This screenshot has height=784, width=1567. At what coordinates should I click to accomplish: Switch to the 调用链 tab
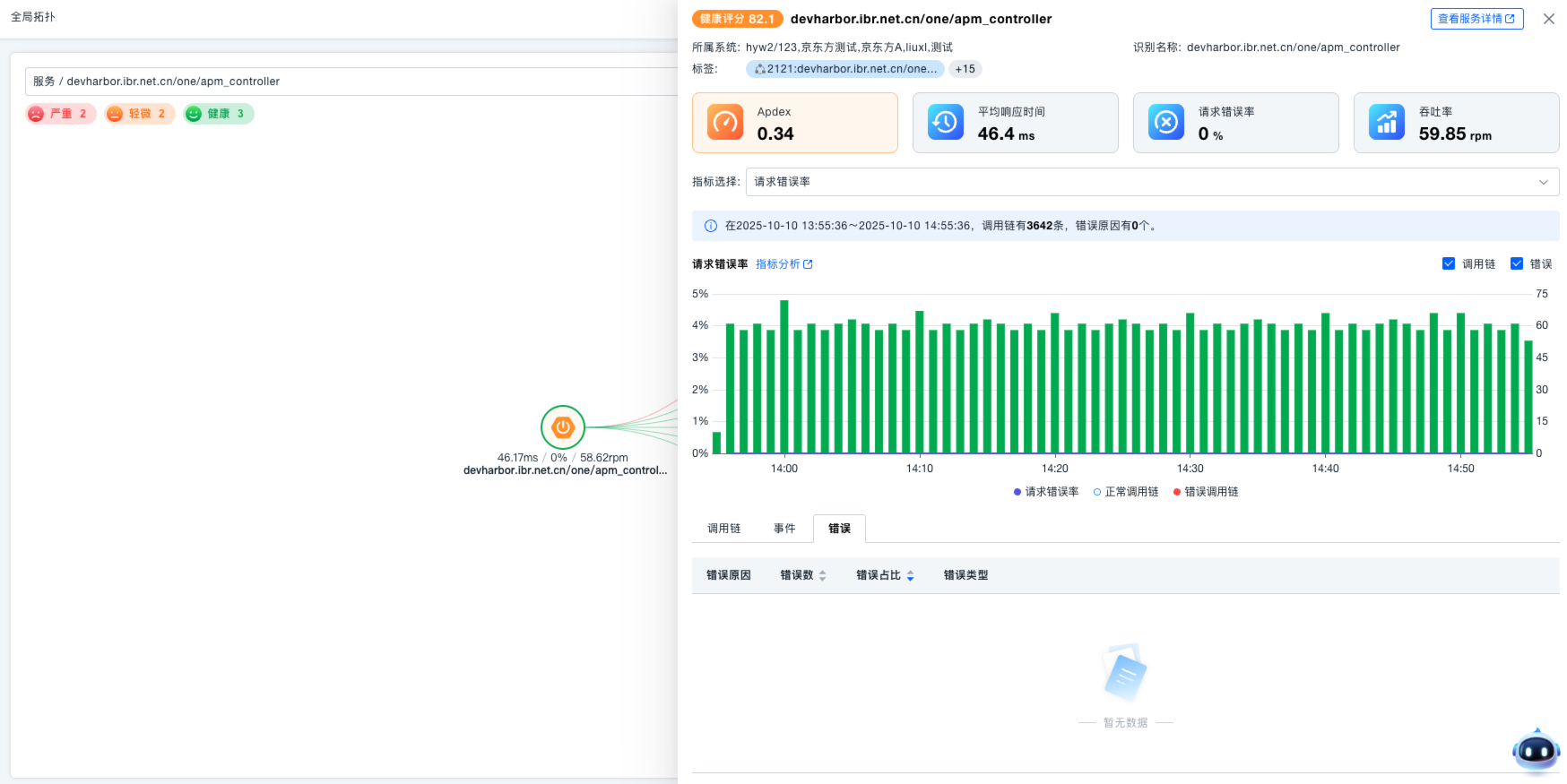coord(723,529)
